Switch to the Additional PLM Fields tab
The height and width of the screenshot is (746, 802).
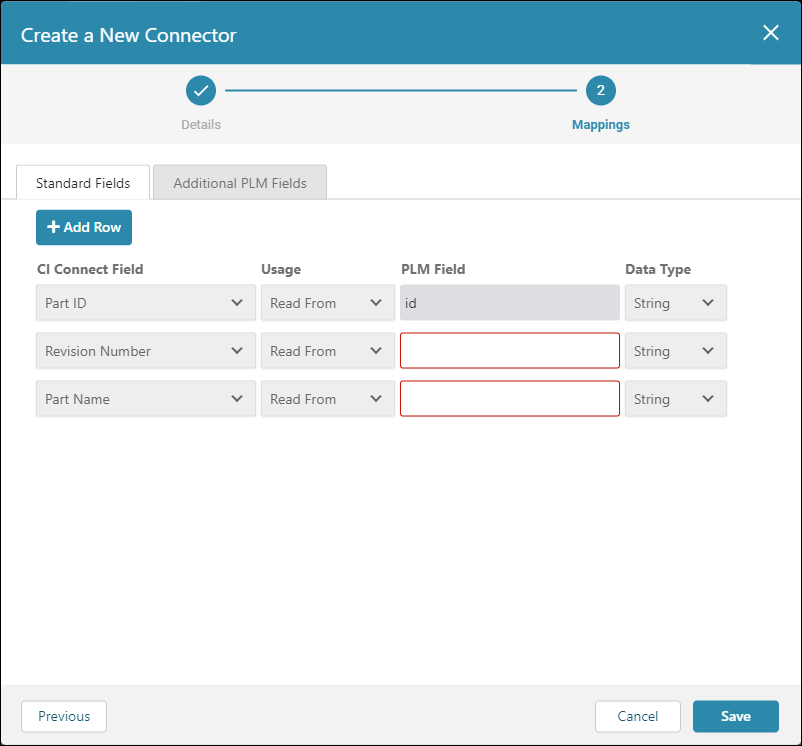[x=240, y=183]
